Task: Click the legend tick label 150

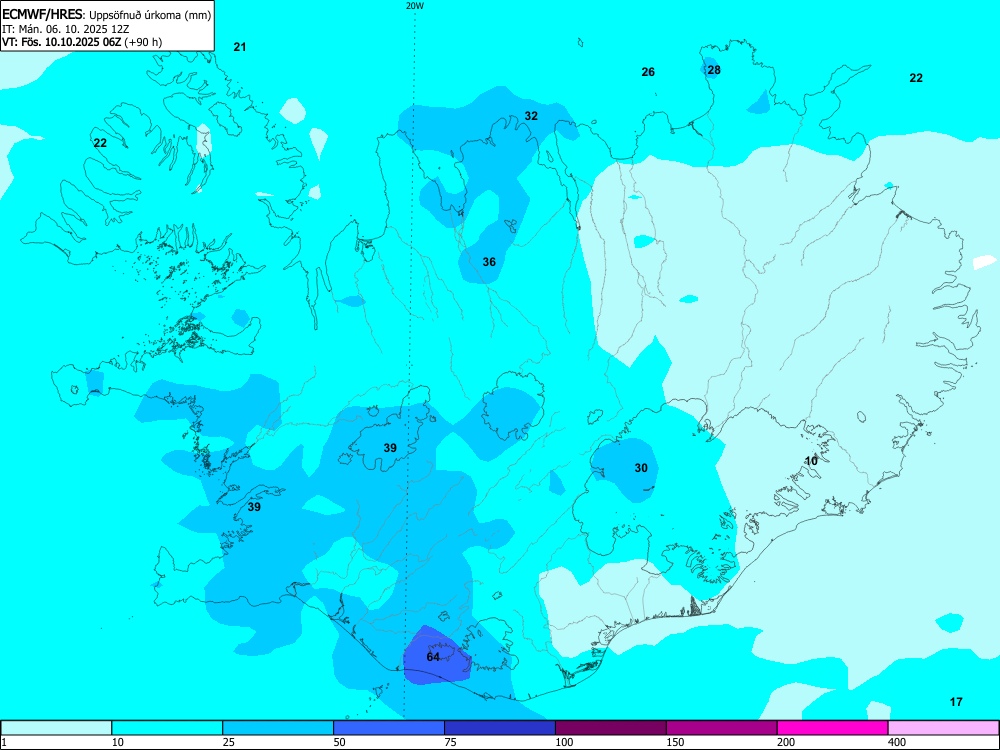Action: [675, 742]
